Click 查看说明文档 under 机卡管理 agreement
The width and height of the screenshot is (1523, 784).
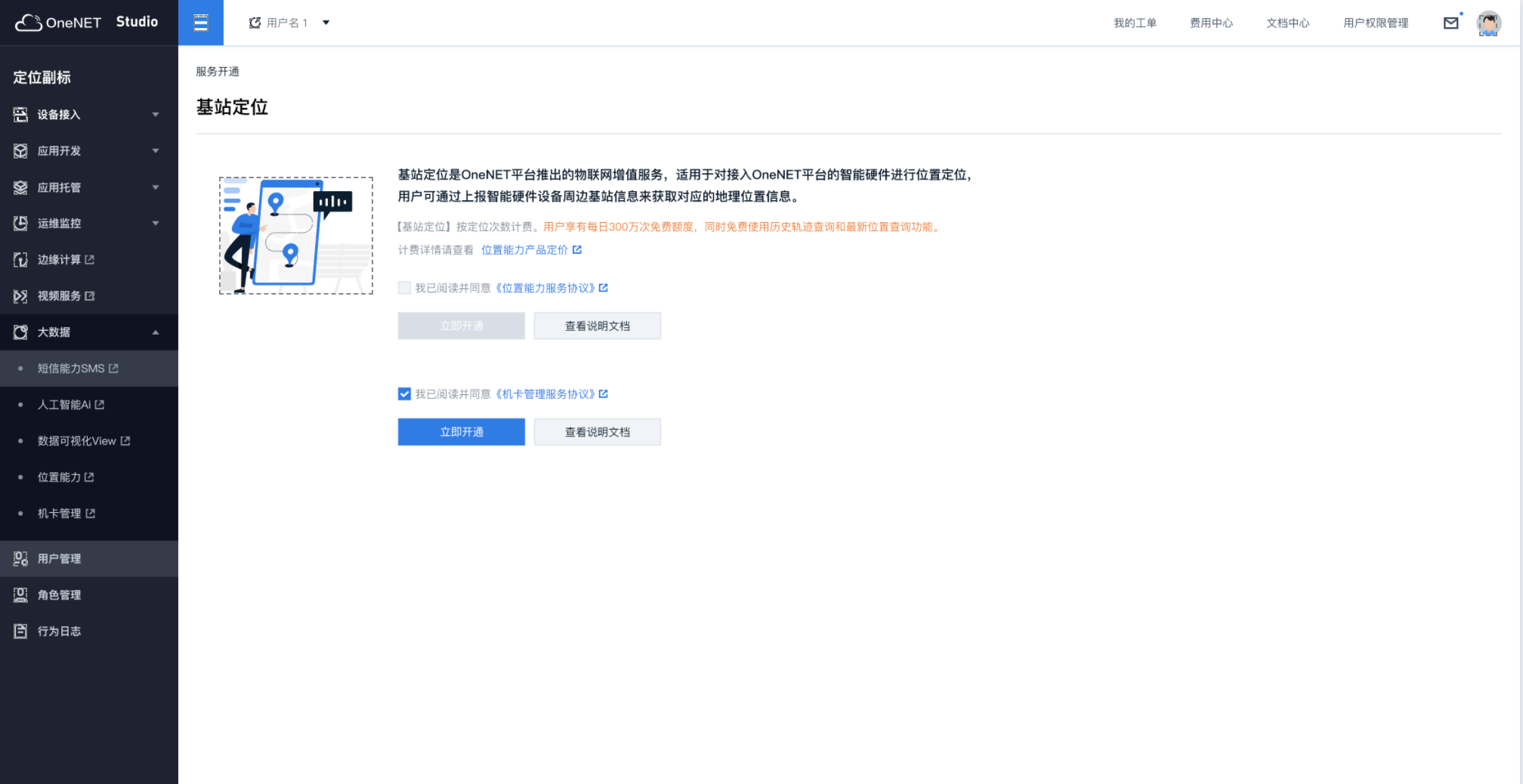point(598,432)
